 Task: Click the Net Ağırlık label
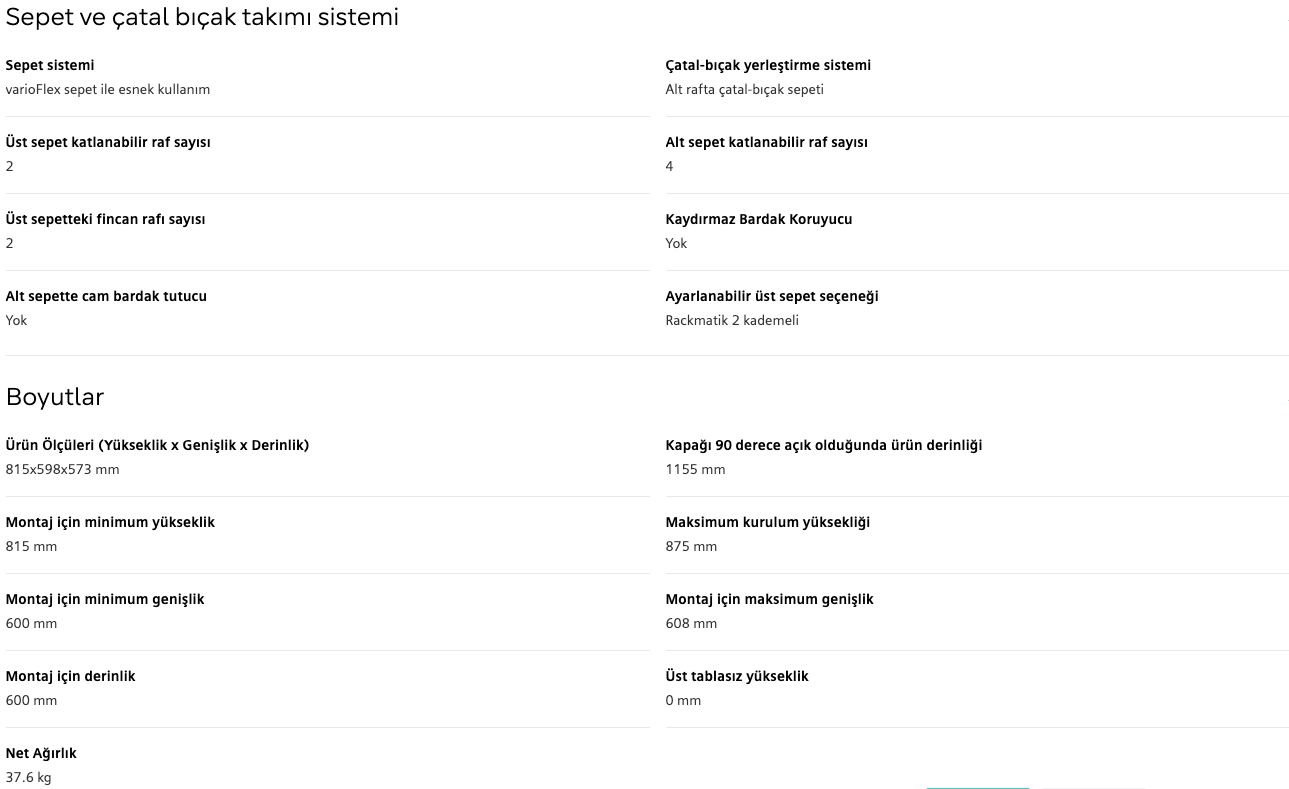pos(41,753)
